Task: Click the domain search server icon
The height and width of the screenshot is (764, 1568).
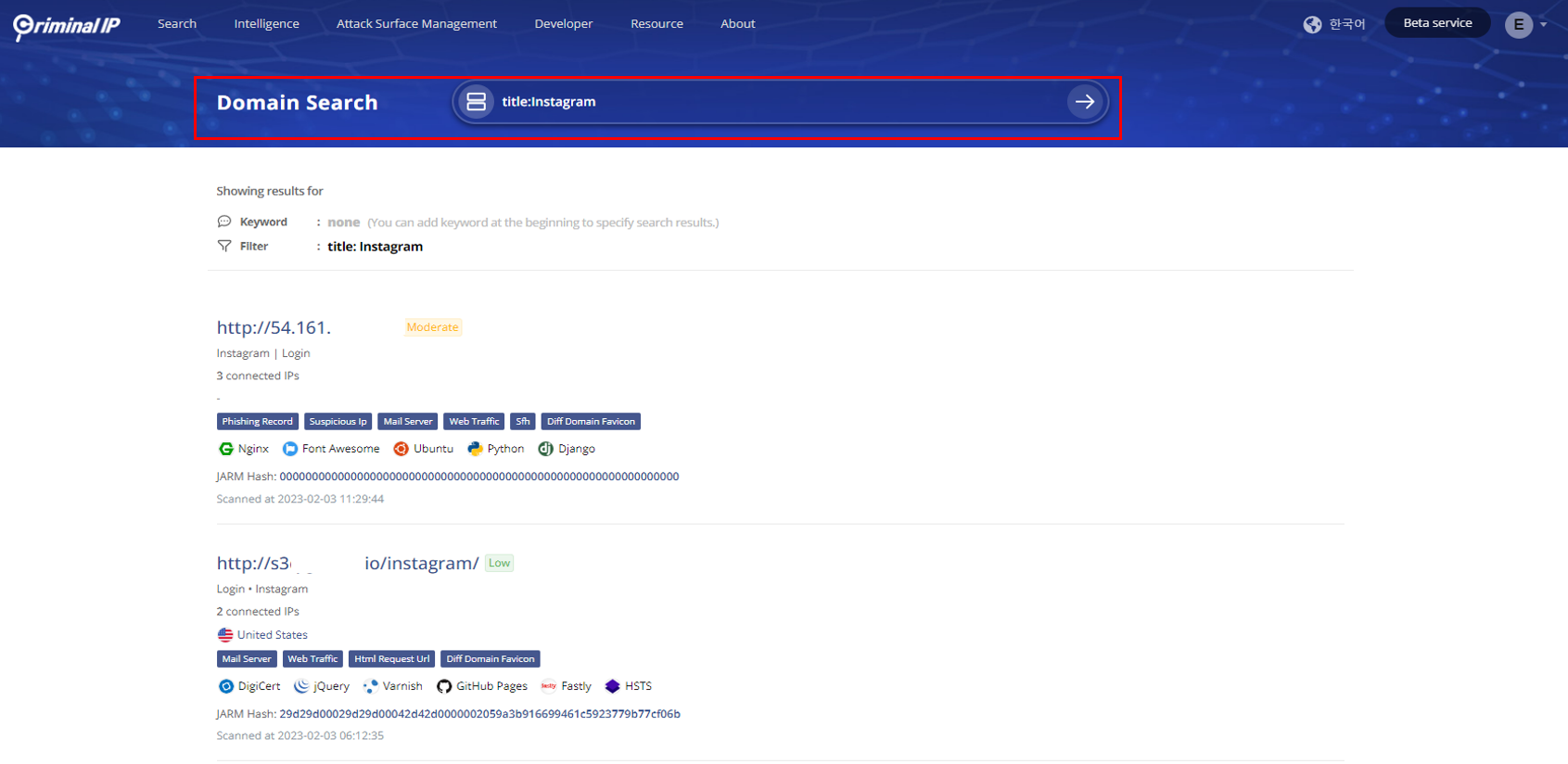Action: point(476,102)
